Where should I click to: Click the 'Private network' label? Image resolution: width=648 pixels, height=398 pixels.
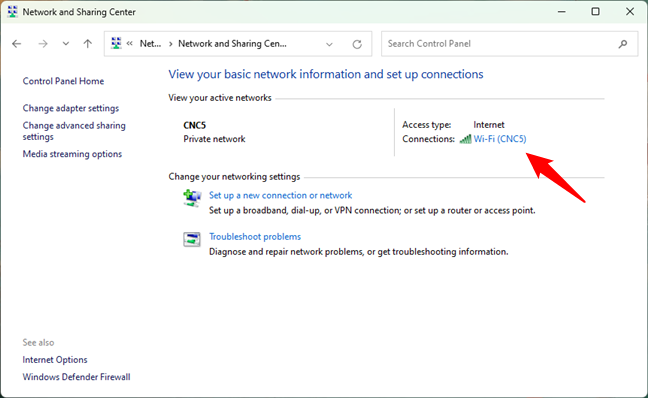(x=214, y=139)
